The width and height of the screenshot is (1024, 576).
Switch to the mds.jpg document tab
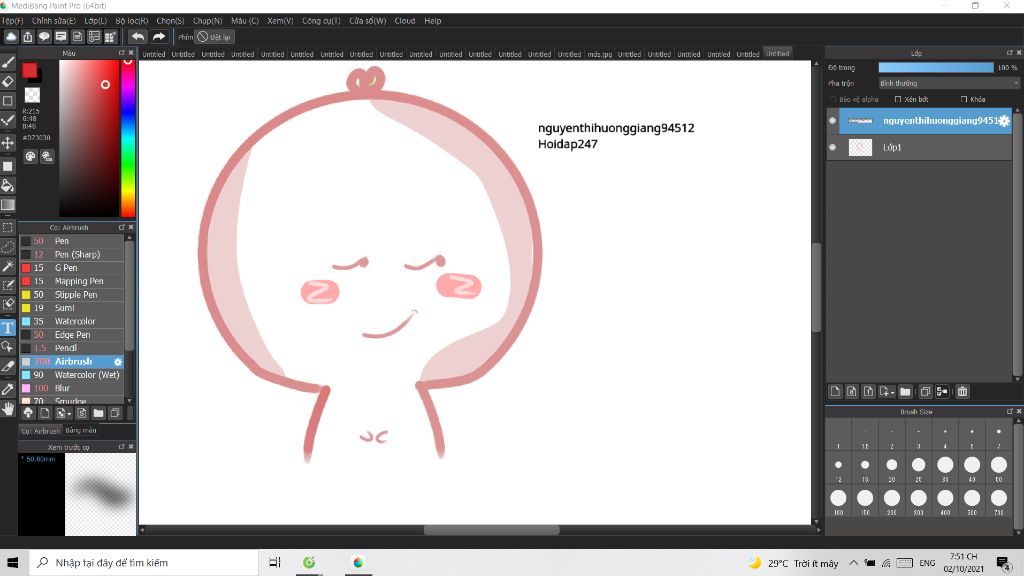(x=600, y=54)
